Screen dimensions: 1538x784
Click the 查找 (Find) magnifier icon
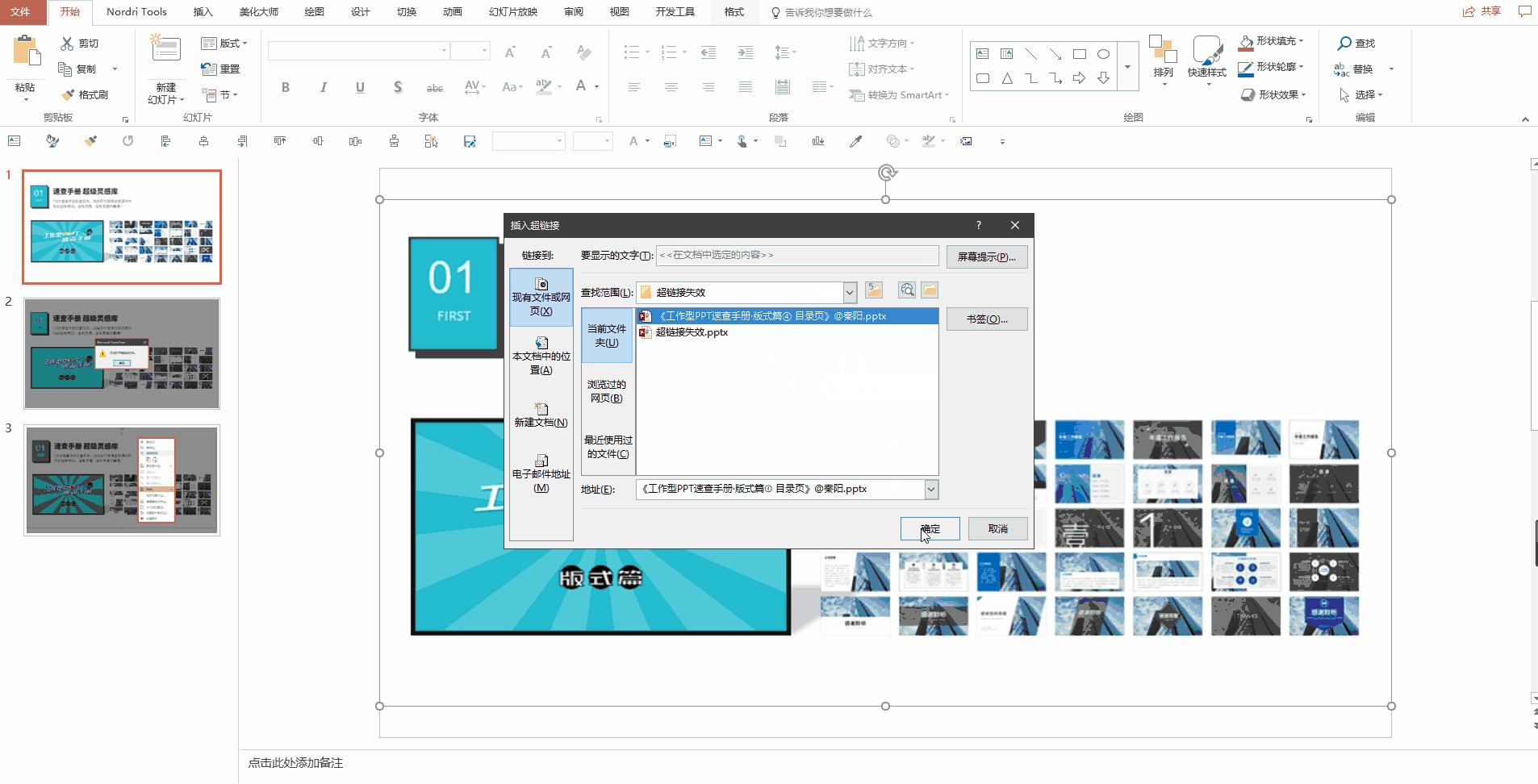[x=1344, y=44]
